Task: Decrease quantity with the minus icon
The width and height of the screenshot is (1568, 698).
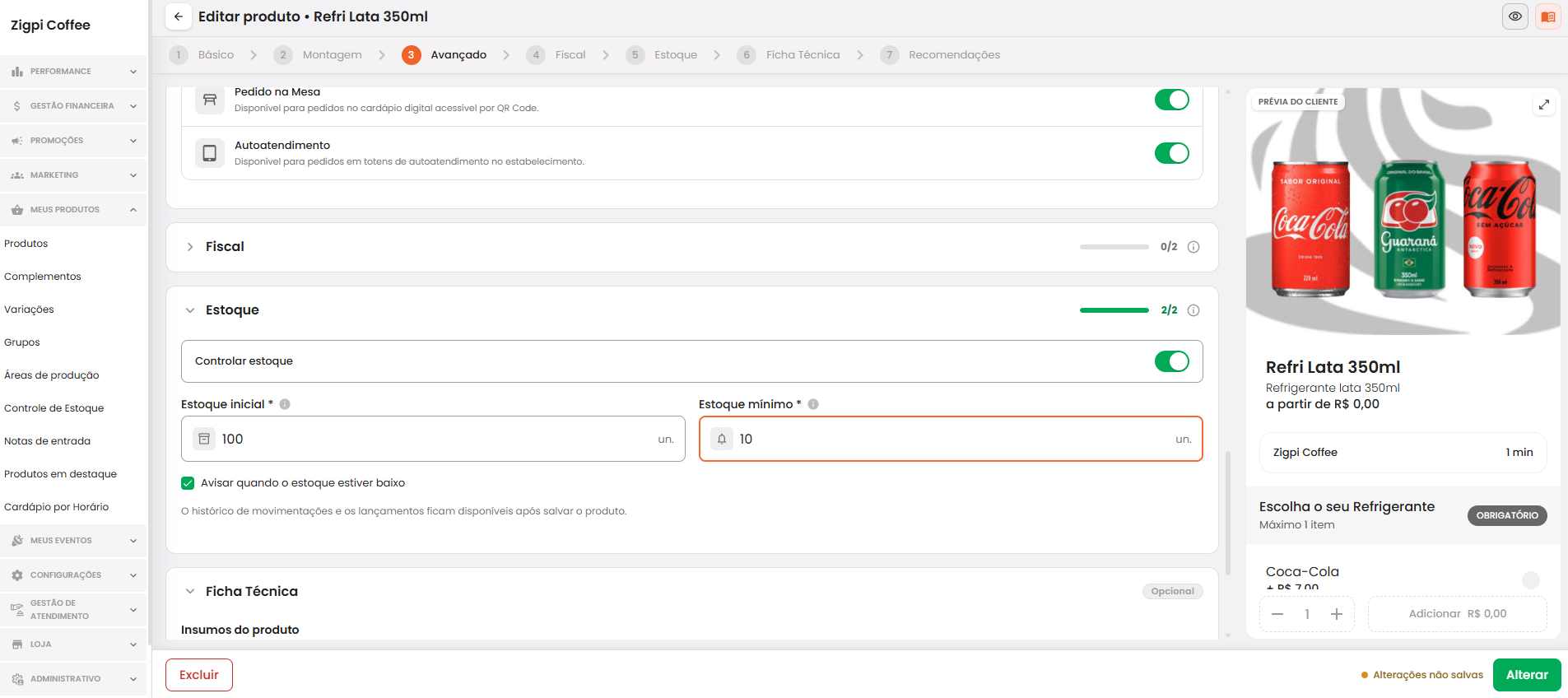Action: coord(1277,614)
